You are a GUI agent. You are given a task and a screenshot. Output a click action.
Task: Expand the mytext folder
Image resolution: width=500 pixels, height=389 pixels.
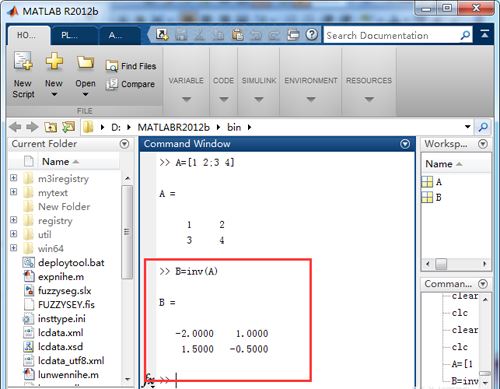click(x=14, y=192)
